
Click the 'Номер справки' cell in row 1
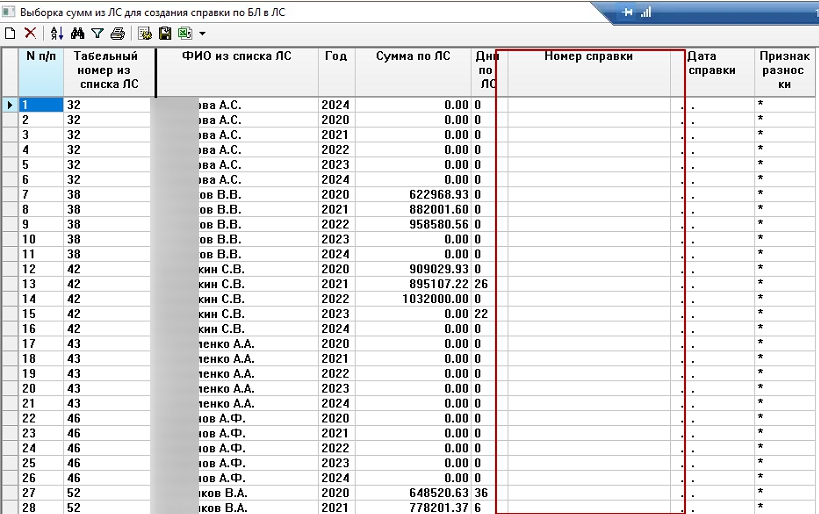click(x=589, y=105)
